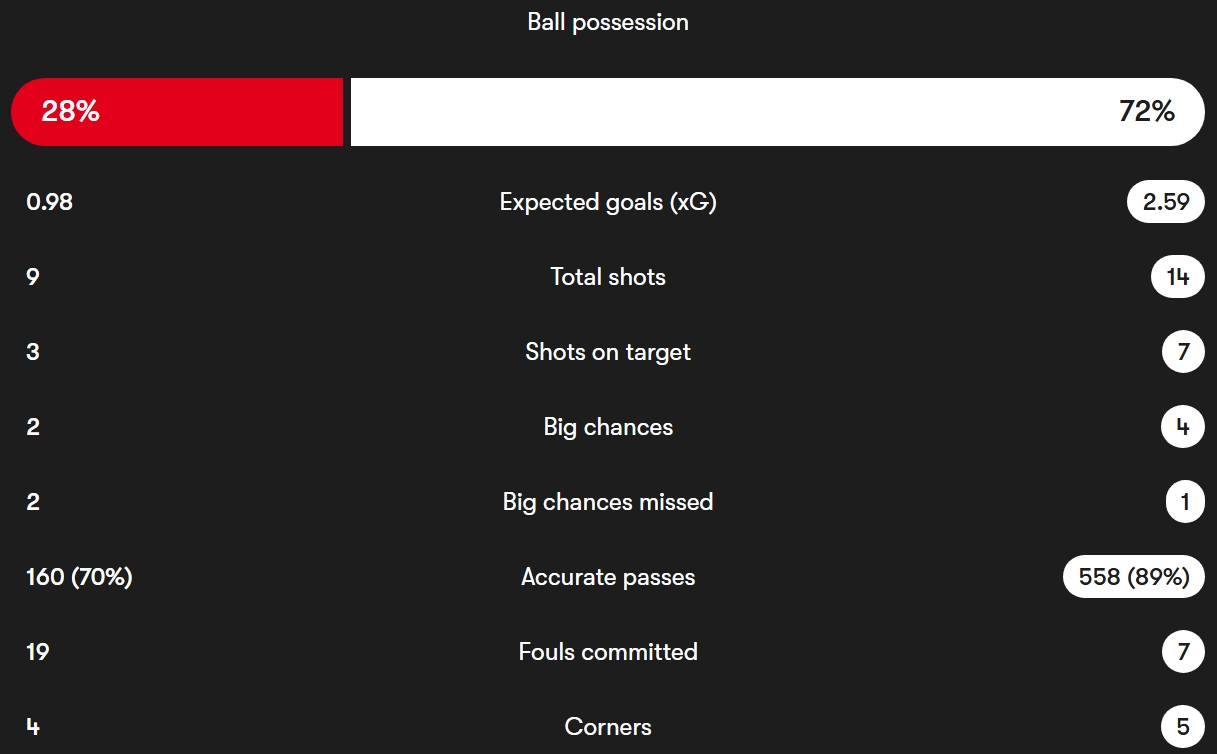Select the Ball possession heading

[x=608, y=22]
